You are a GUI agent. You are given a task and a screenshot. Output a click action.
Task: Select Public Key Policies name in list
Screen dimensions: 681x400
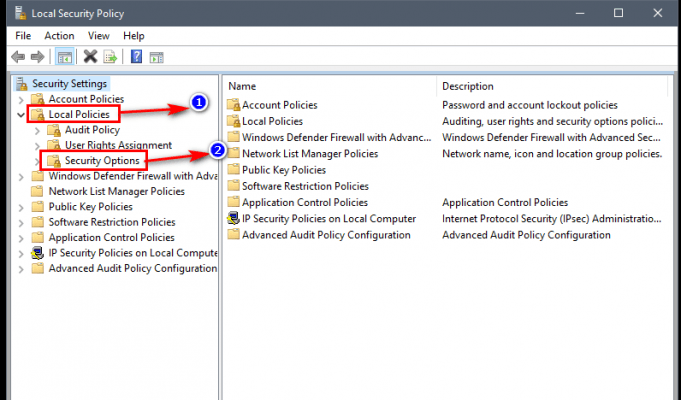click(284, 170)
